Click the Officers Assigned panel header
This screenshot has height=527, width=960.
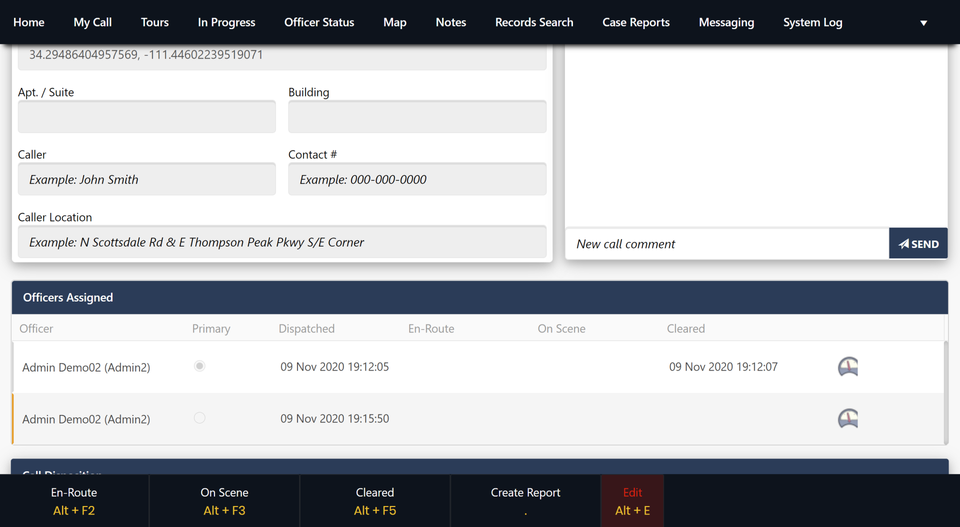pos(480,297)
